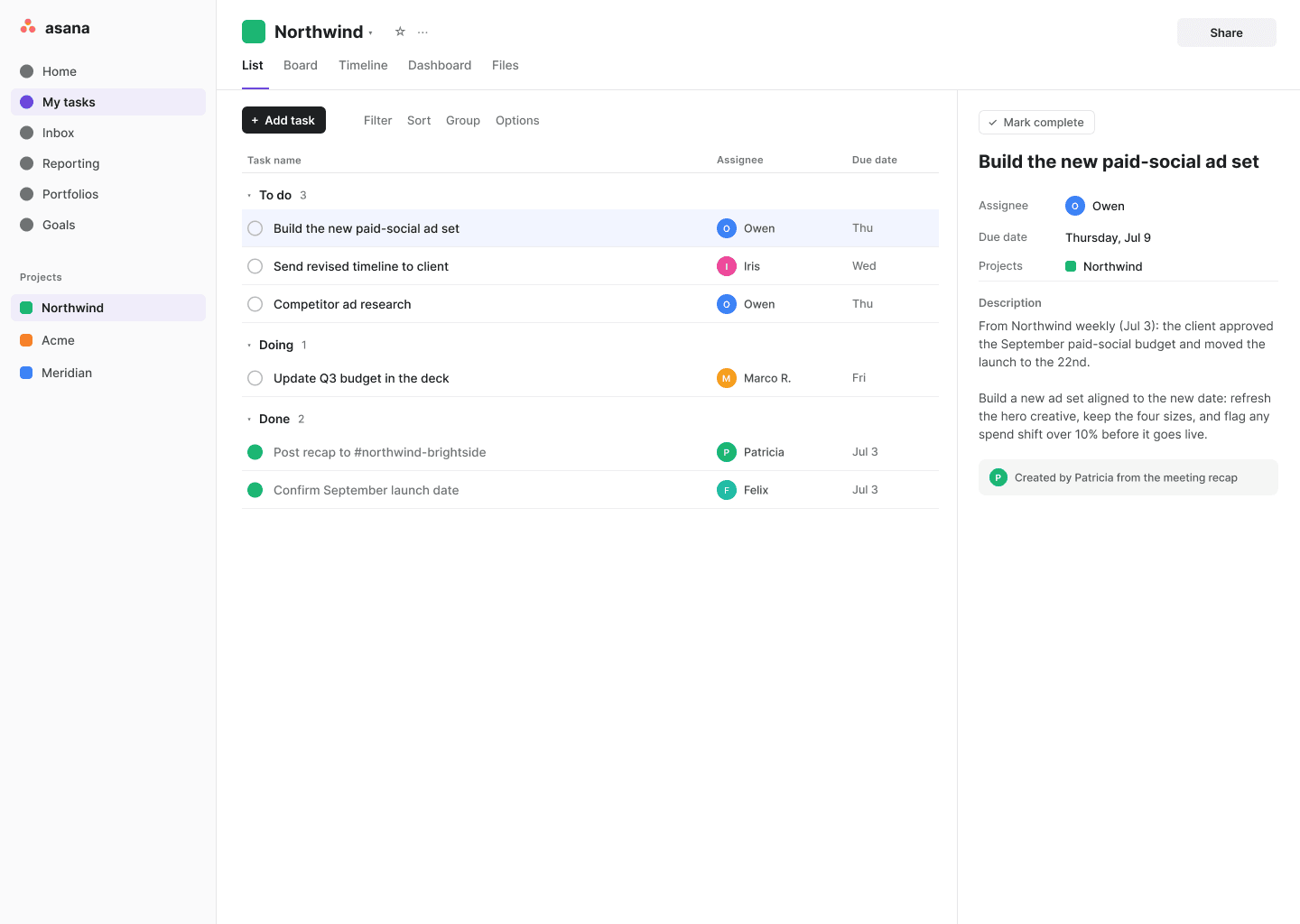Switch to the Board tab
Screen dimensions: 1300x924
301,65
